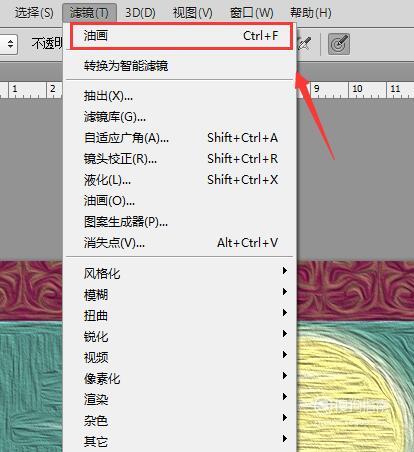Select the top 油画 Ctrl+F menu entry
The height and width of the screenshot is (452, 414).
click(x=181, y=36)
